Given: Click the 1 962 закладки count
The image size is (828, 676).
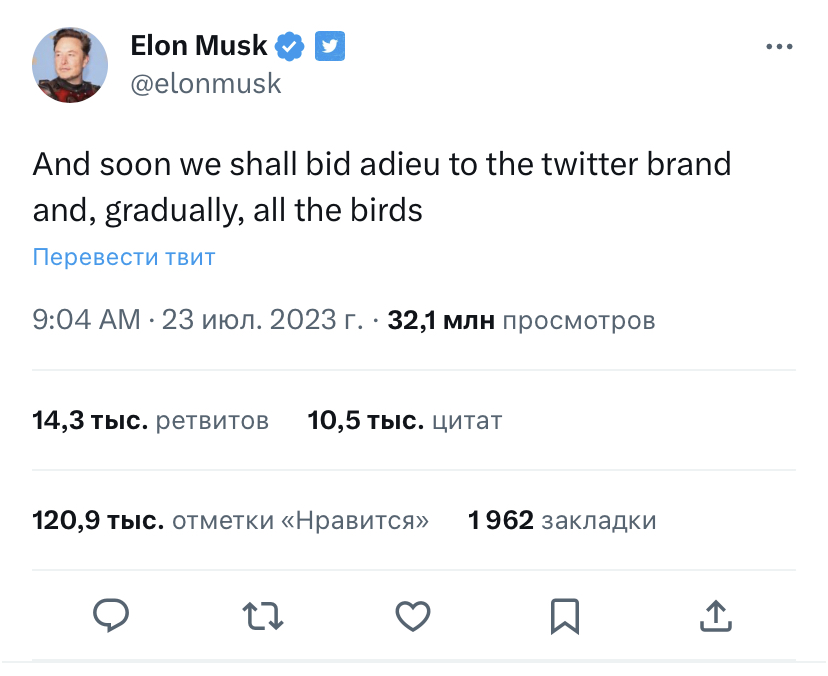Looking at the screenshot, I should point(562,521).
